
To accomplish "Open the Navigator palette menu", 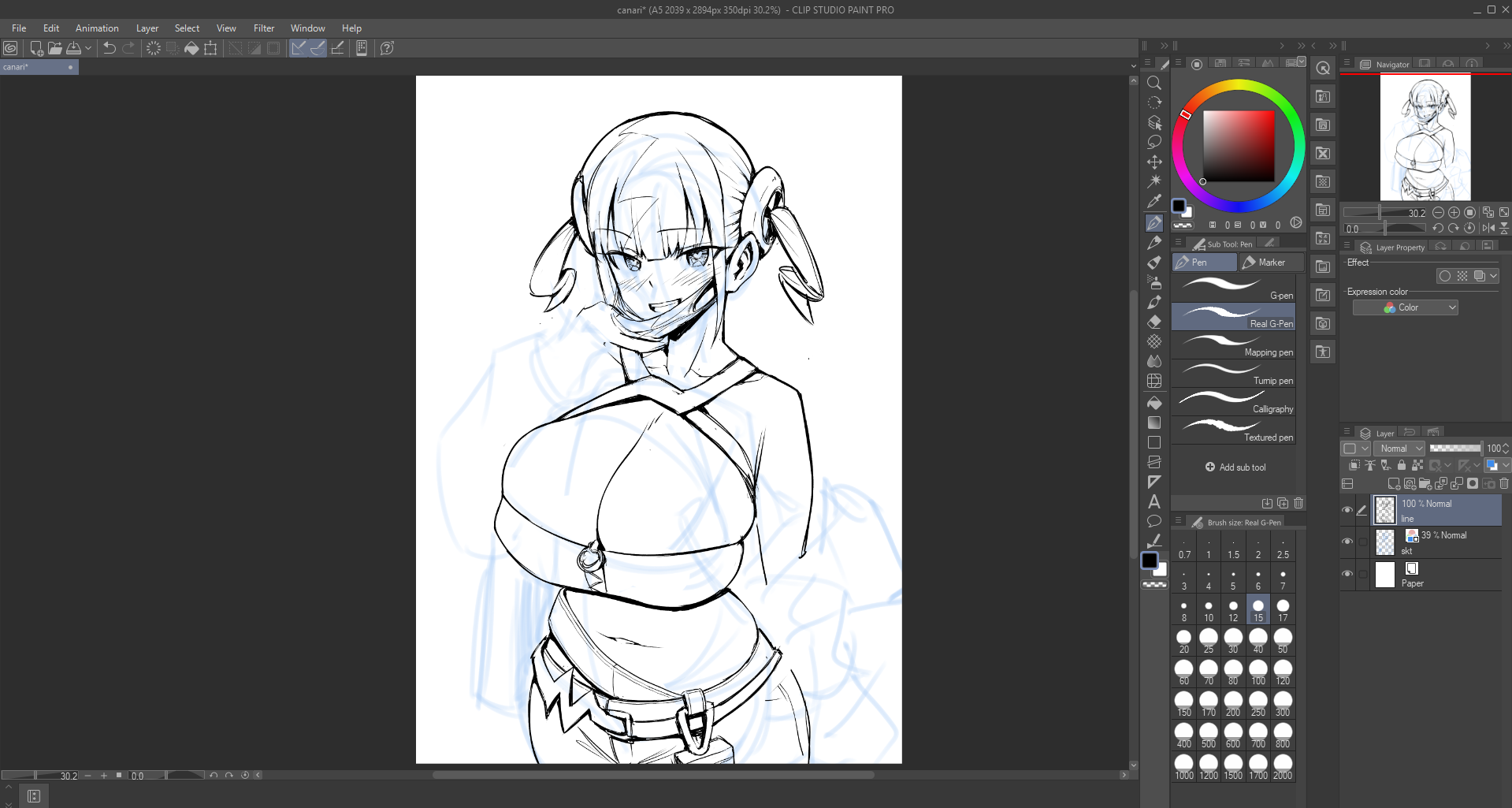I will click(1347, 64).
